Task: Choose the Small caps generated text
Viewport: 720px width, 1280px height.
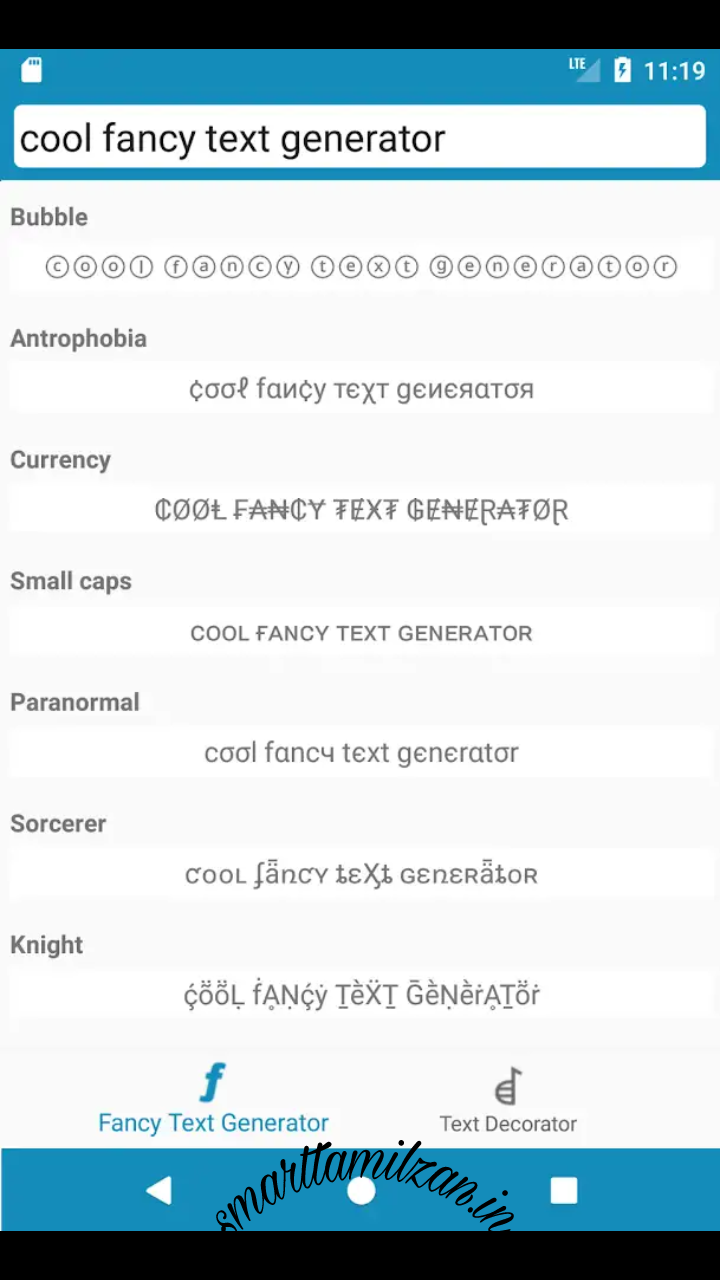Action: [x=360, y=633]
